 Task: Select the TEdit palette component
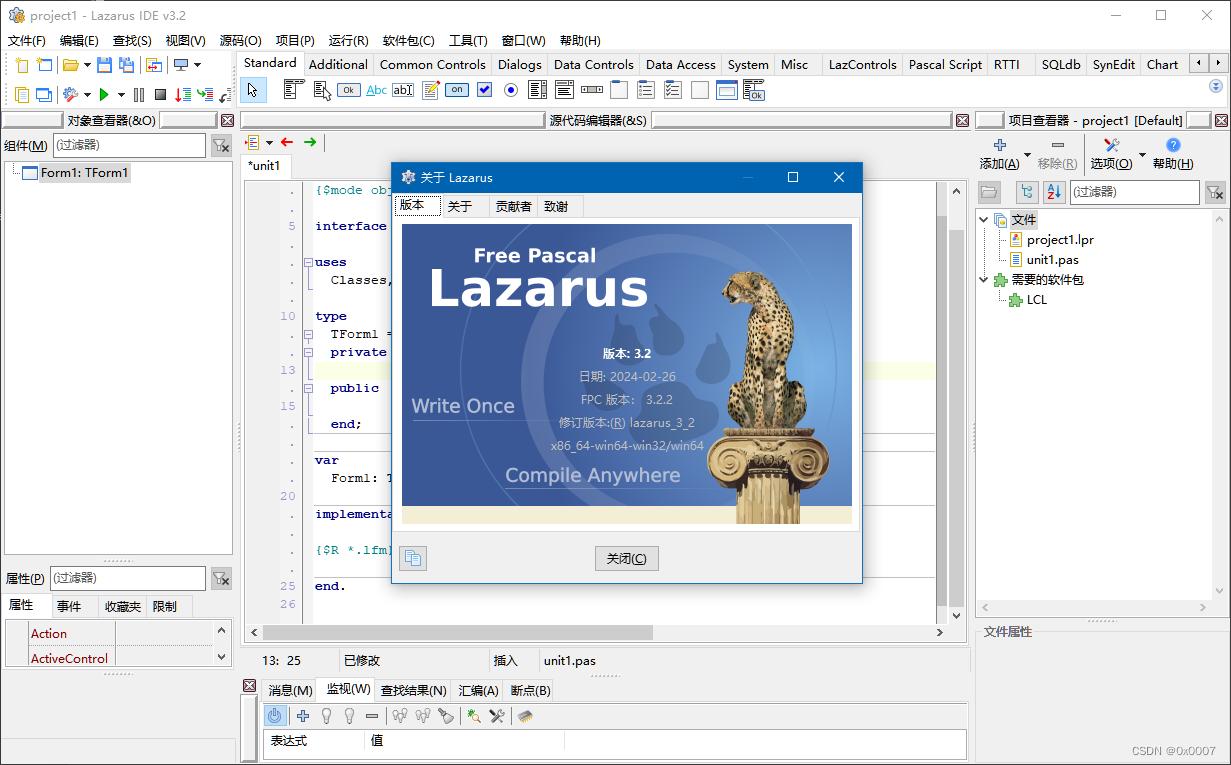(403, 90)
